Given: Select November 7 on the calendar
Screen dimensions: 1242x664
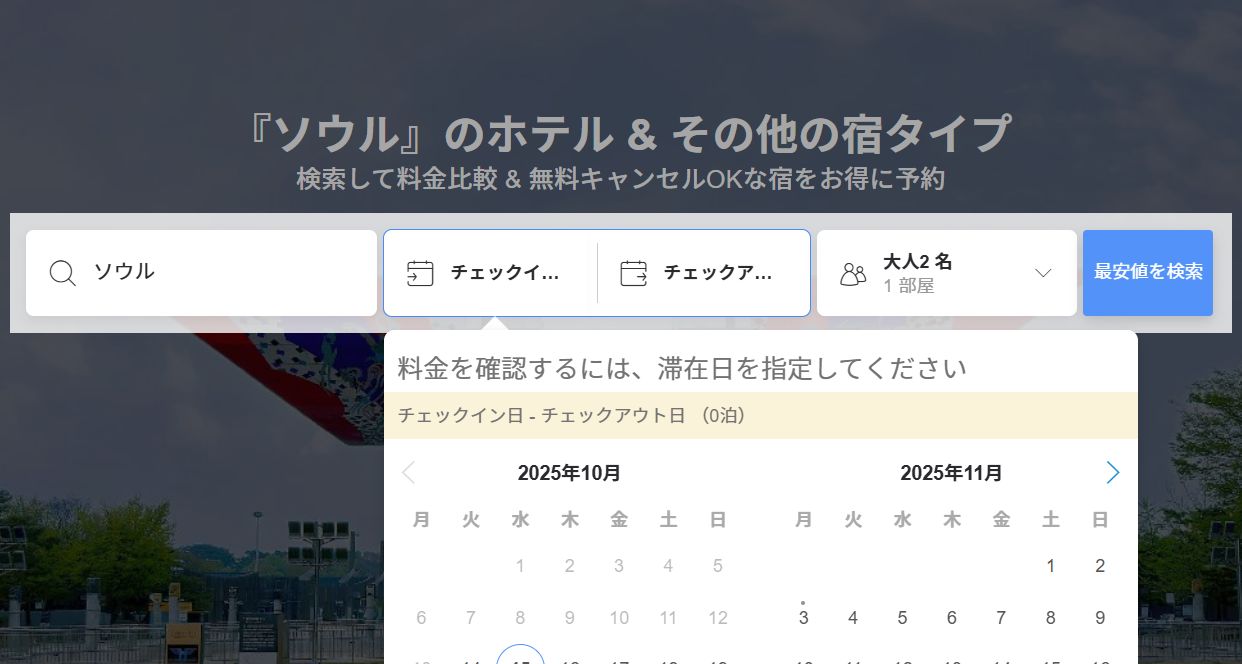Looking at the screenshot, I should click(1001, 618).
